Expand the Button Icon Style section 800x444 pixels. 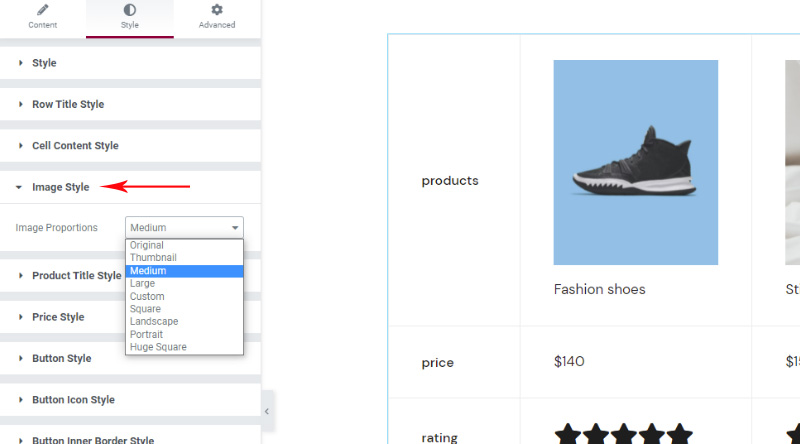click(73, 400)
